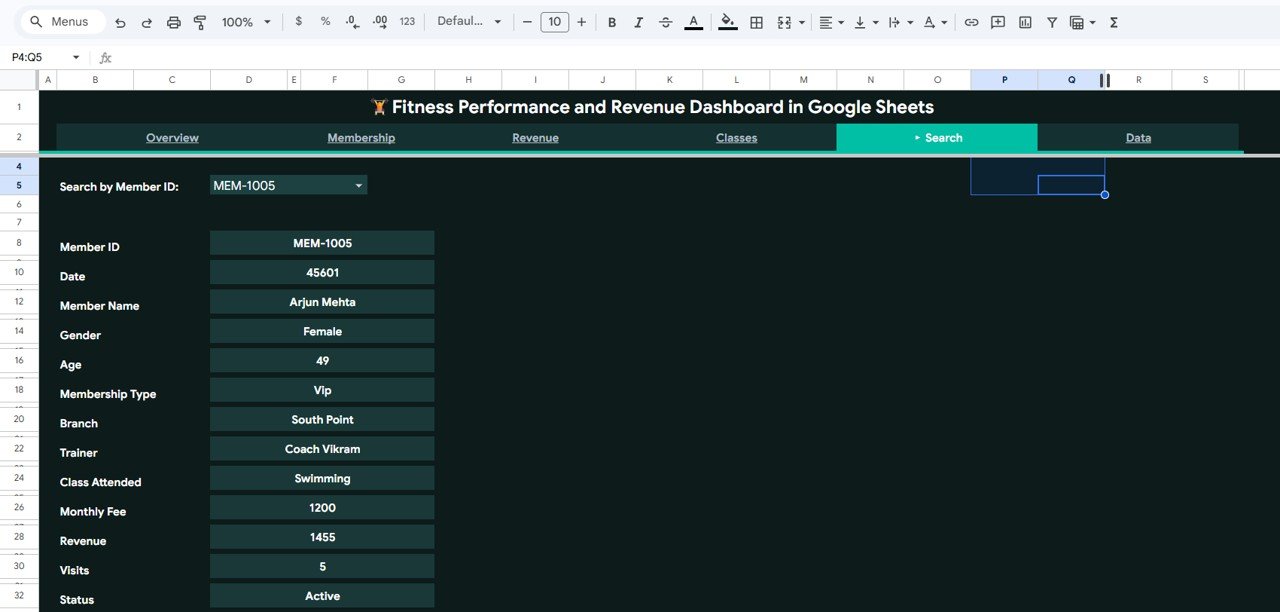Select the paint format tool
1280x612 pixels.
pos(200,21)
